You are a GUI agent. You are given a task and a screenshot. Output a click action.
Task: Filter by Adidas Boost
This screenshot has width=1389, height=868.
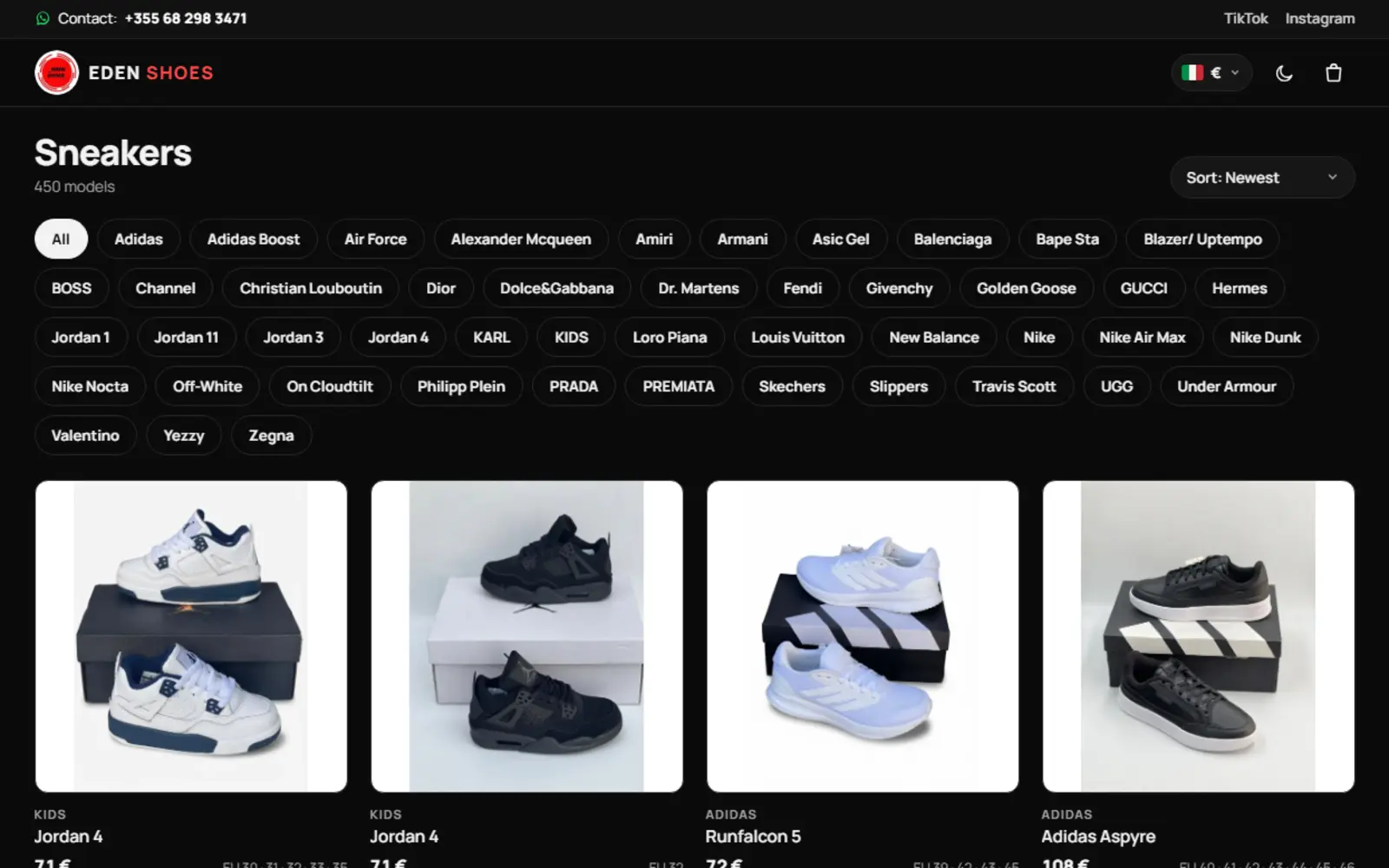click(x=253, y=240)
